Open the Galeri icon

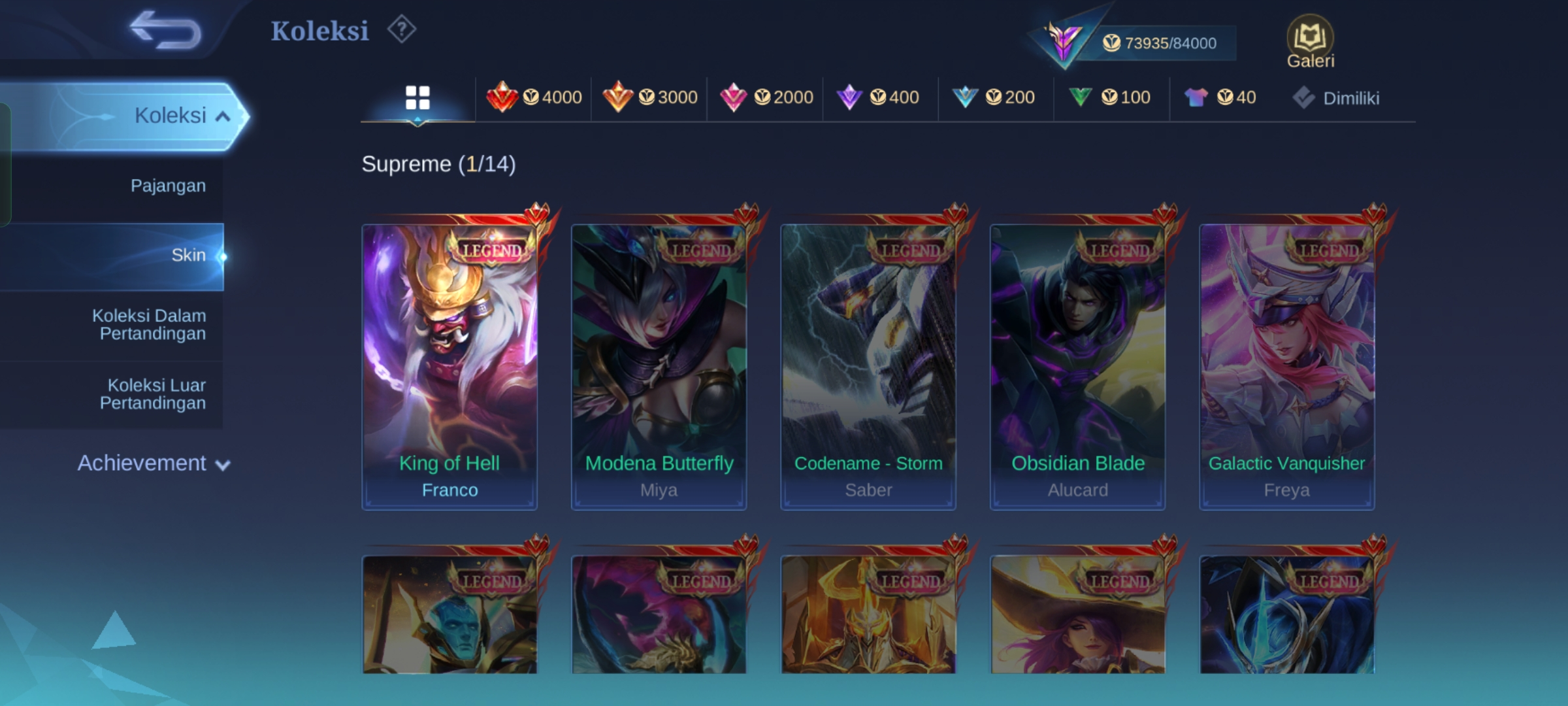coord(1310,42)
